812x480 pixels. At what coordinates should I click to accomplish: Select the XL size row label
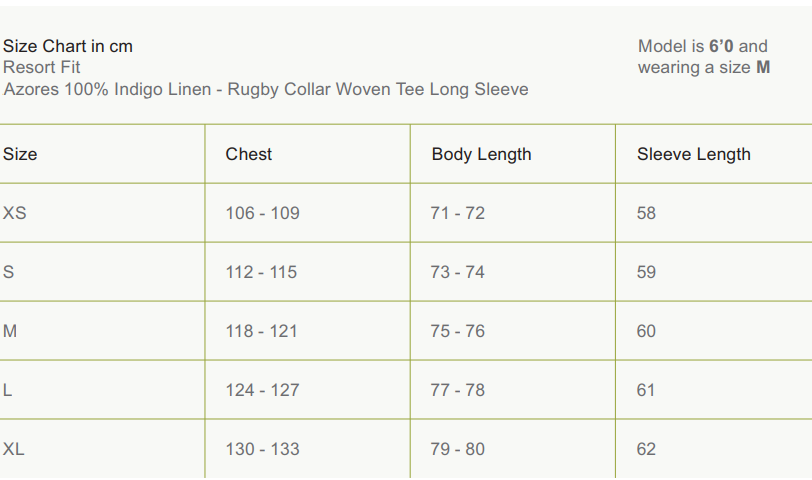click(14, 449)
